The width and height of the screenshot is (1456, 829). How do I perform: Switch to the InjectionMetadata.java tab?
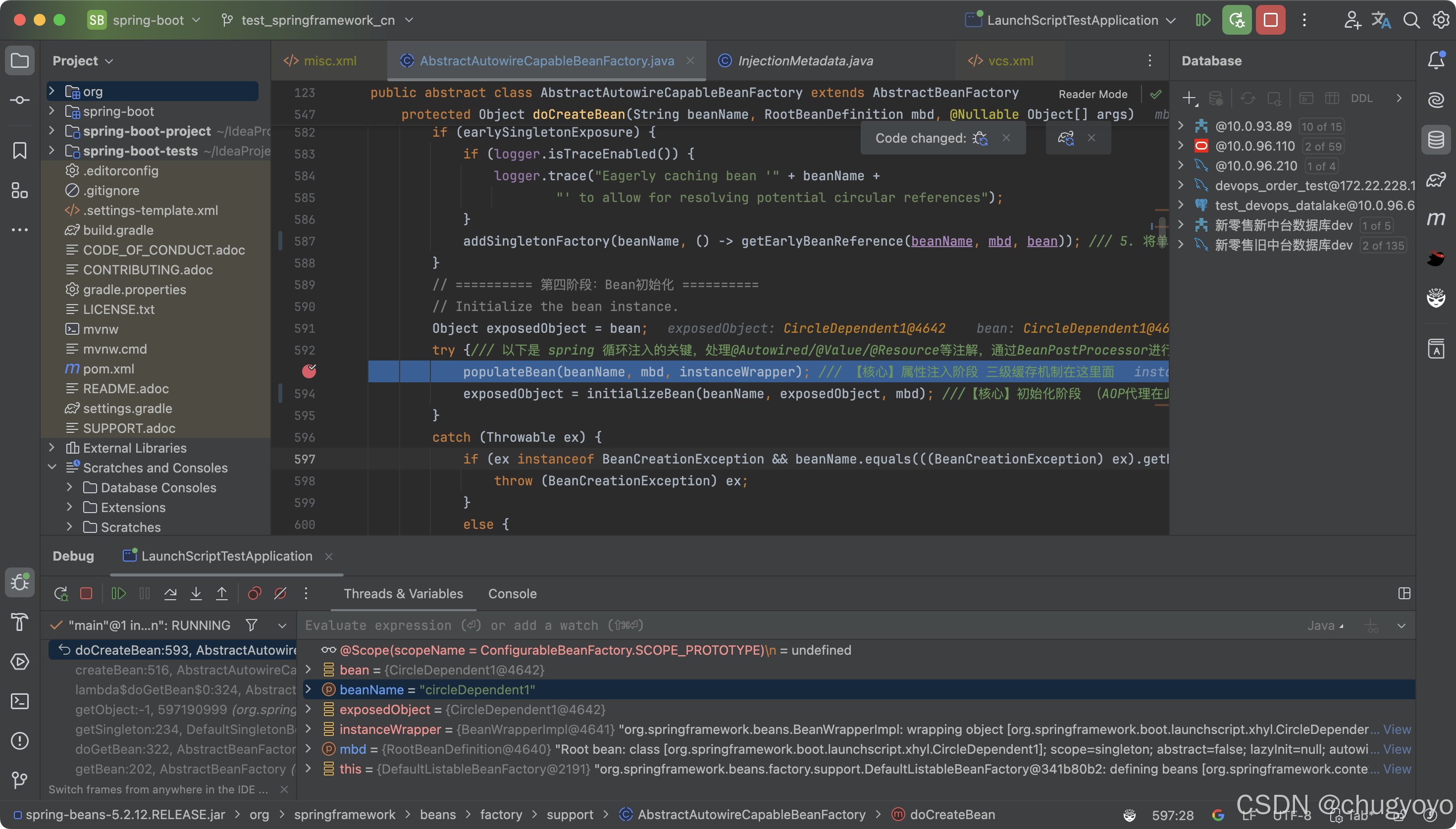click(x=805, y=61)
